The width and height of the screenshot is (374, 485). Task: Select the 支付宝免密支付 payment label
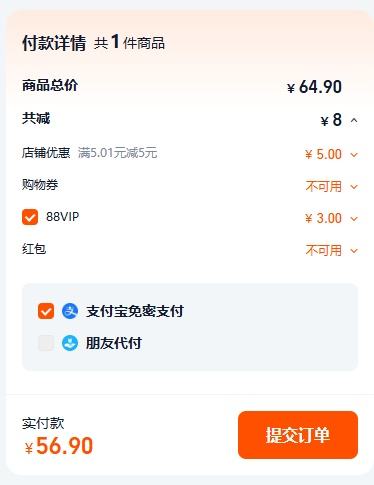135,311
